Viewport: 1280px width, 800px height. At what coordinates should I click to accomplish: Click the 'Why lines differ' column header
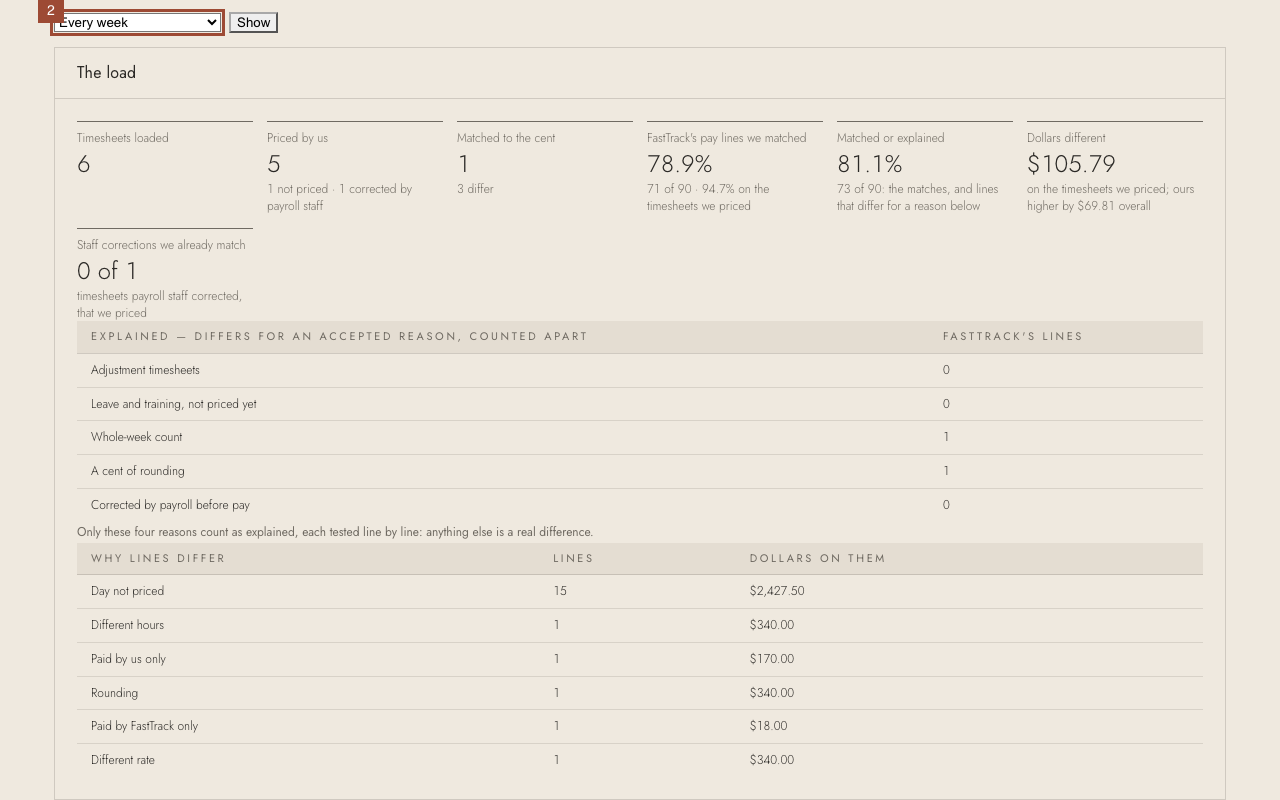(158, 558)
